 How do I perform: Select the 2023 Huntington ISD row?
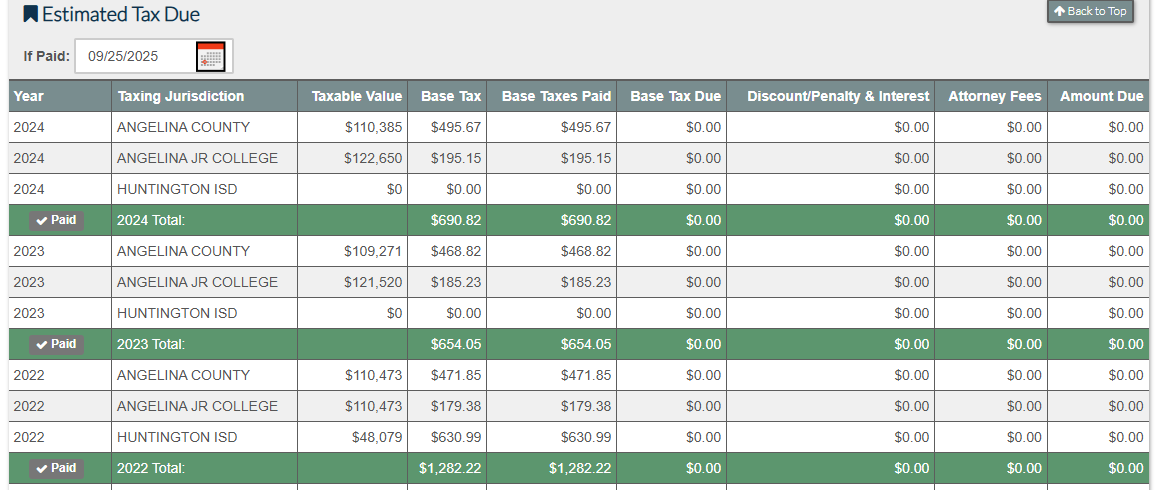click(177, 313)
